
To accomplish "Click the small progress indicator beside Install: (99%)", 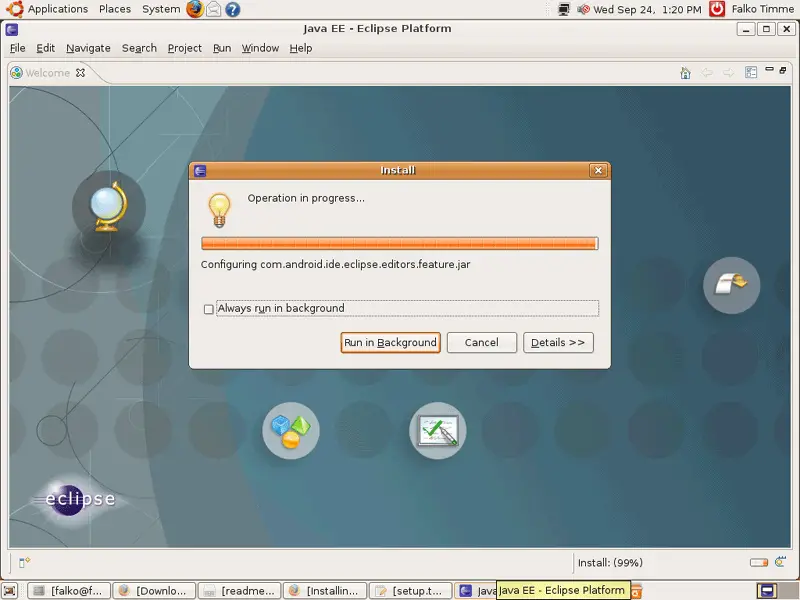I will [x=759, y=563].
